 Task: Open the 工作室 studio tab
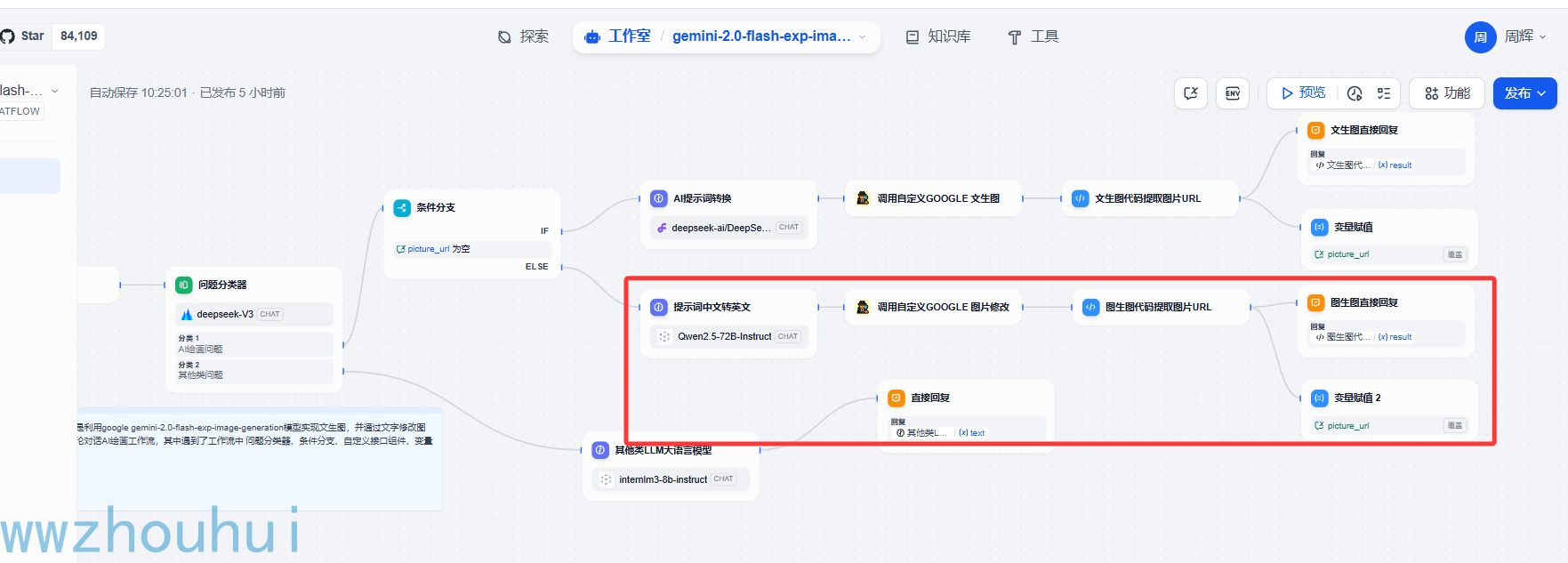click(x=617, y=36)
